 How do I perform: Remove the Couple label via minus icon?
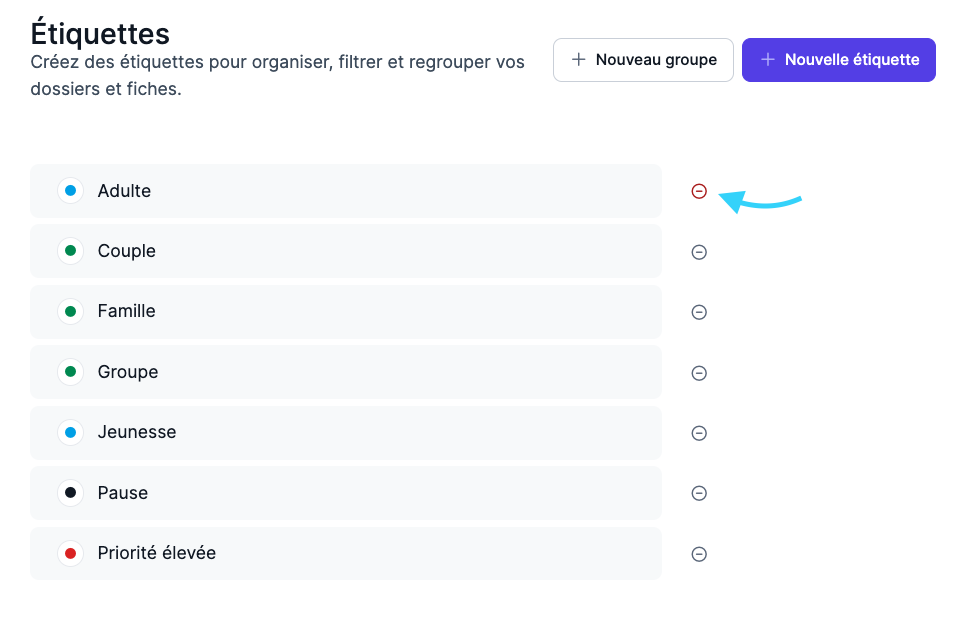tap(699, 252)
